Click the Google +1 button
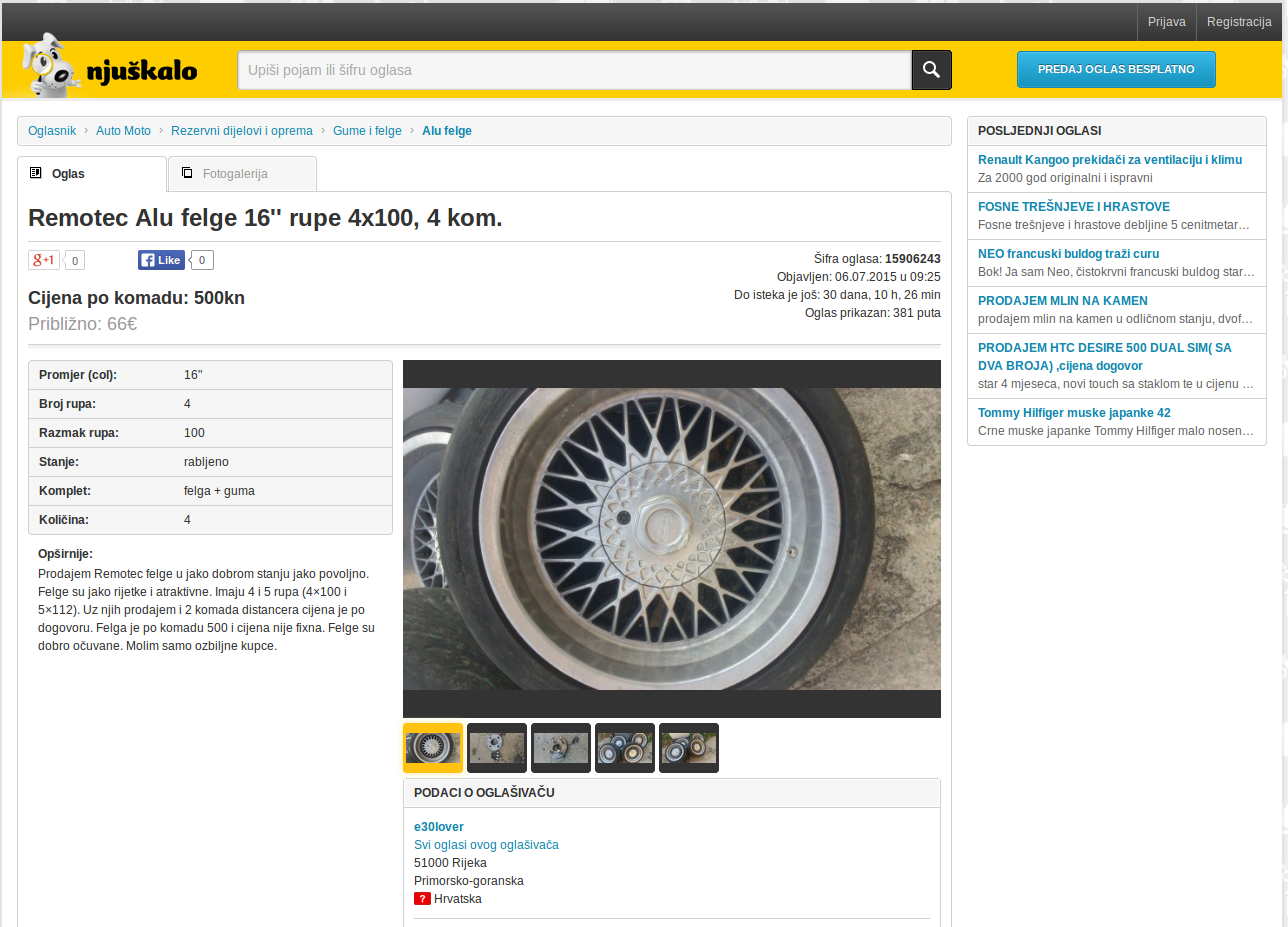1288x927 pixels. (x=44, y=261)
